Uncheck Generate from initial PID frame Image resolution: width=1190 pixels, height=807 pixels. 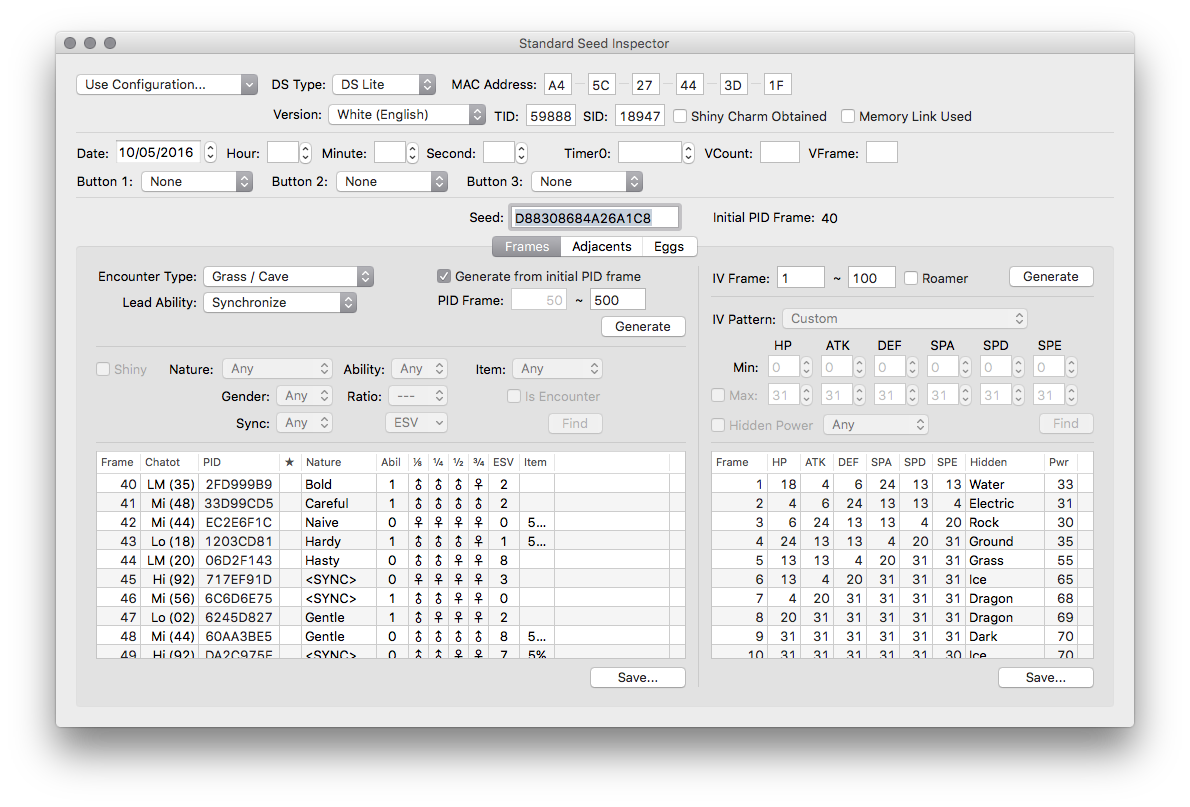pyautogui.click(x=444, y=276)
